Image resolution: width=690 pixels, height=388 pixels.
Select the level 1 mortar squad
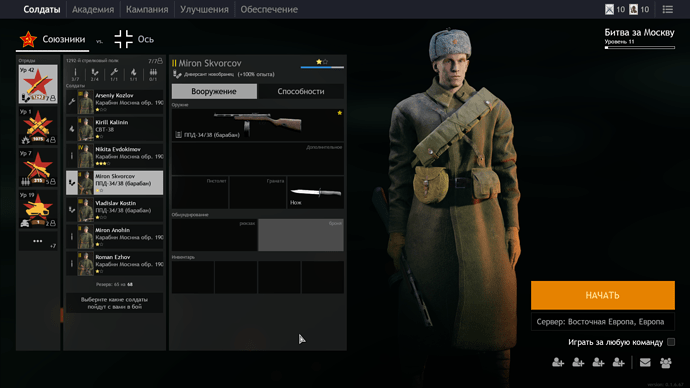38,126
